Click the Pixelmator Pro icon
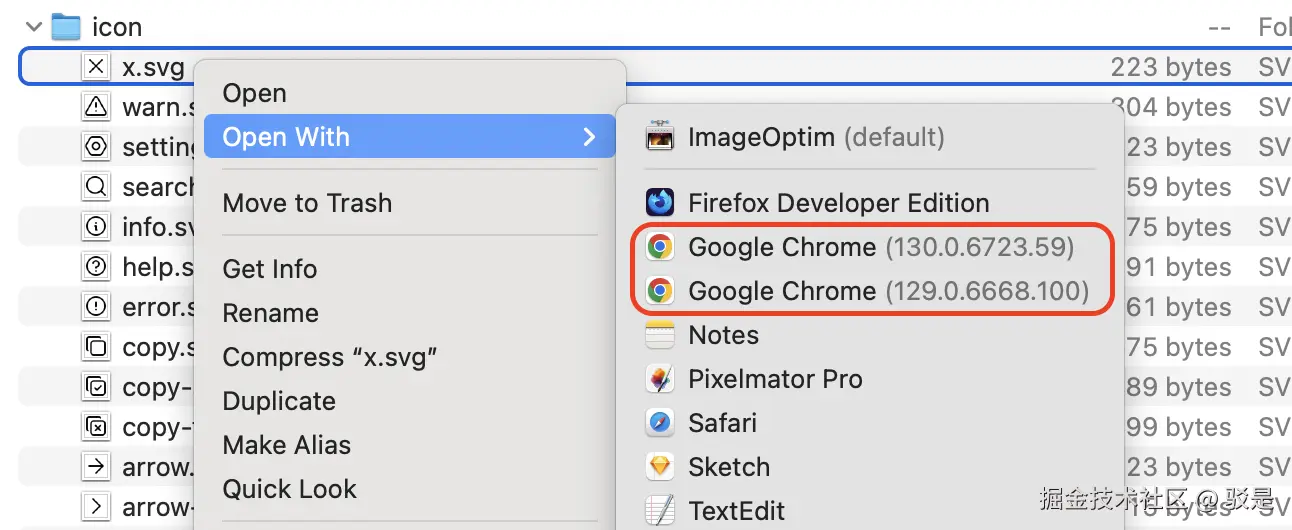 pyautogui.click(x=660, y=379)
